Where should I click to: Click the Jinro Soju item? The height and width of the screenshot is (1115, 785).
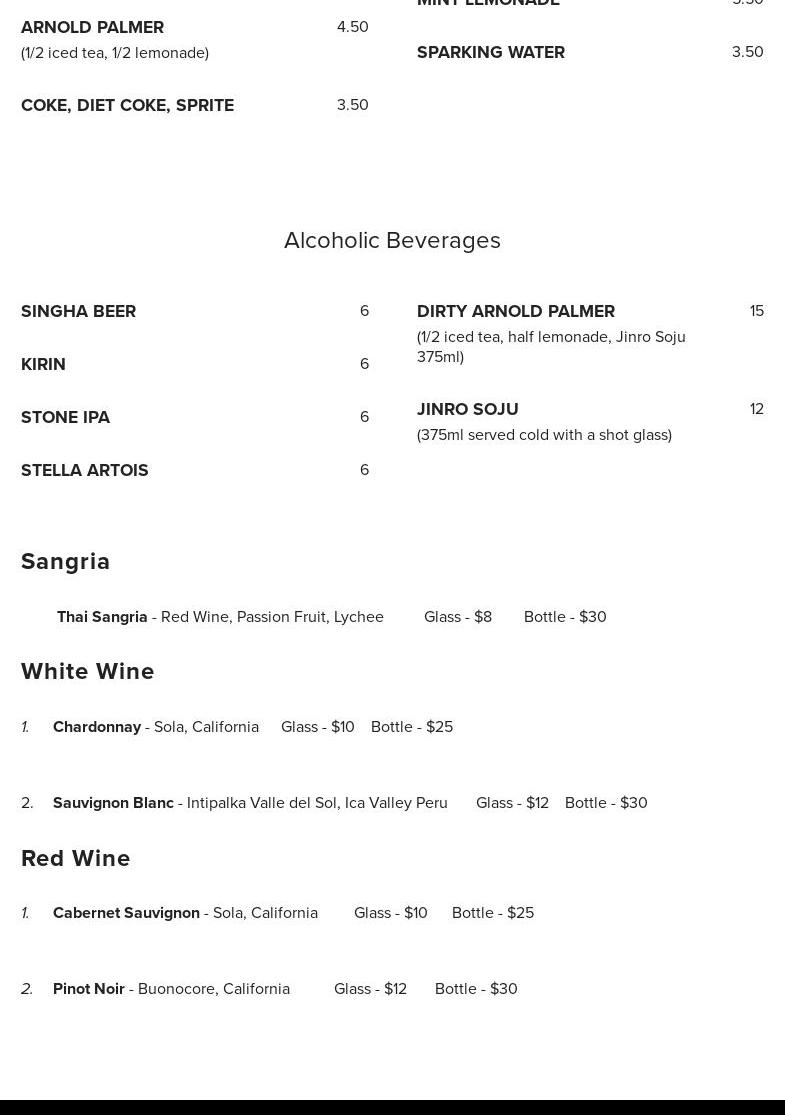467,409
